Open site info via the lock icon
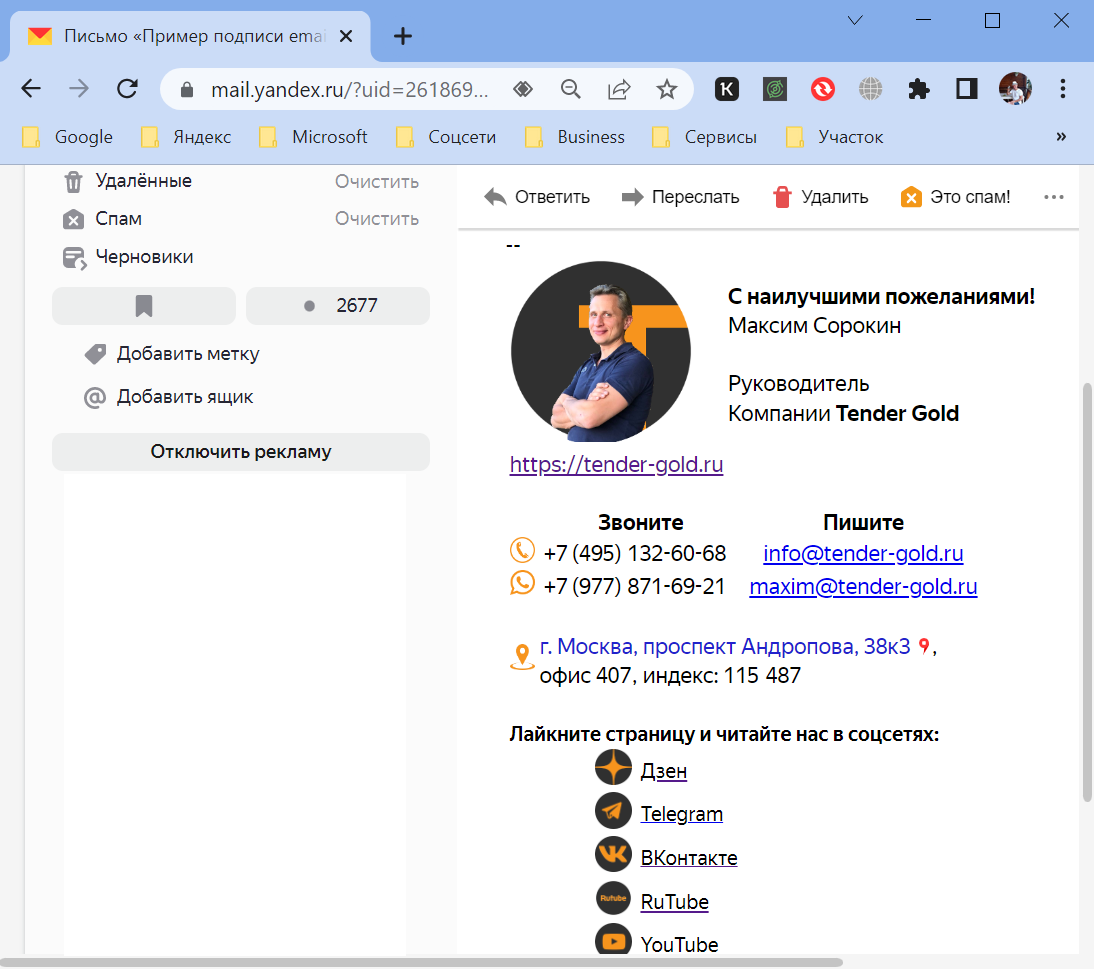Screen dimensions: 1094x969 pos(186,89)
